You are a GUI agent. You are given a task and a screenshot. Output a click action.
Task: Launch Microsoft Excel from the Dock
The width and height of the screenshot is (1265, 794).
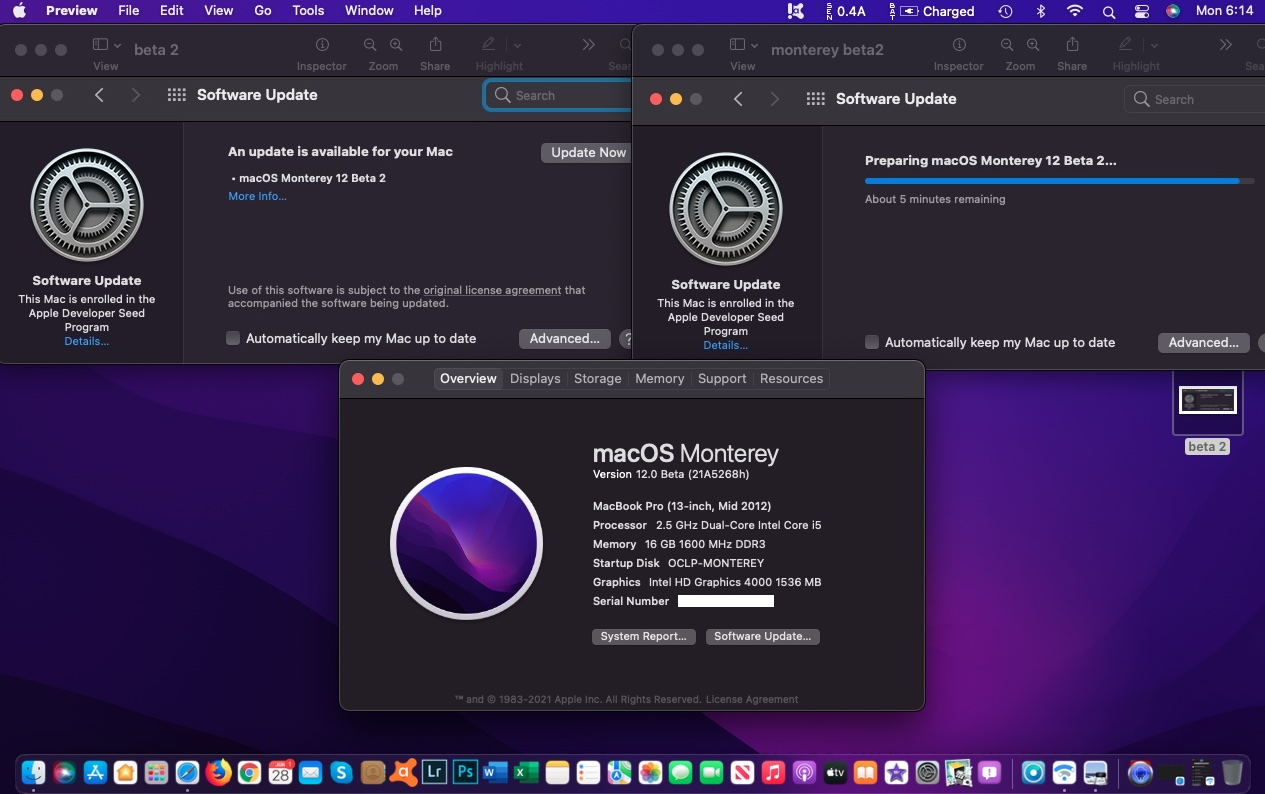point(526,772)
